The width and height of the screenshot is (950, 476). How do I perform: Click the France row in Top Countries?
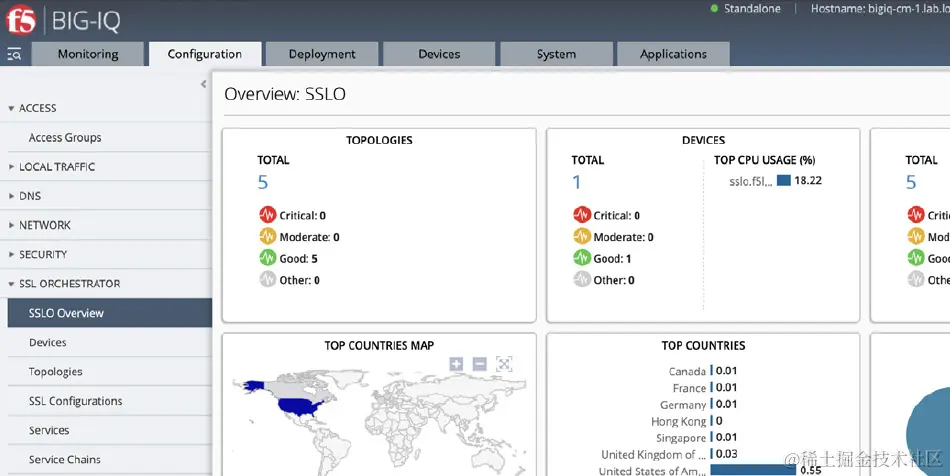(705, 388)
